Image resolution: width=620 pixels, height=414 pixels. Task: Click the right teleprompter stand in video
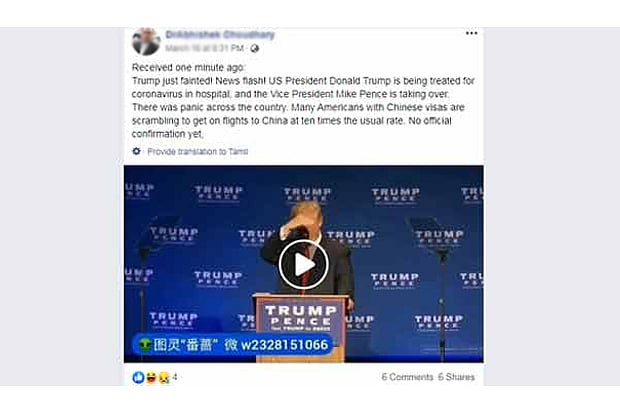(x=440, y=287)
